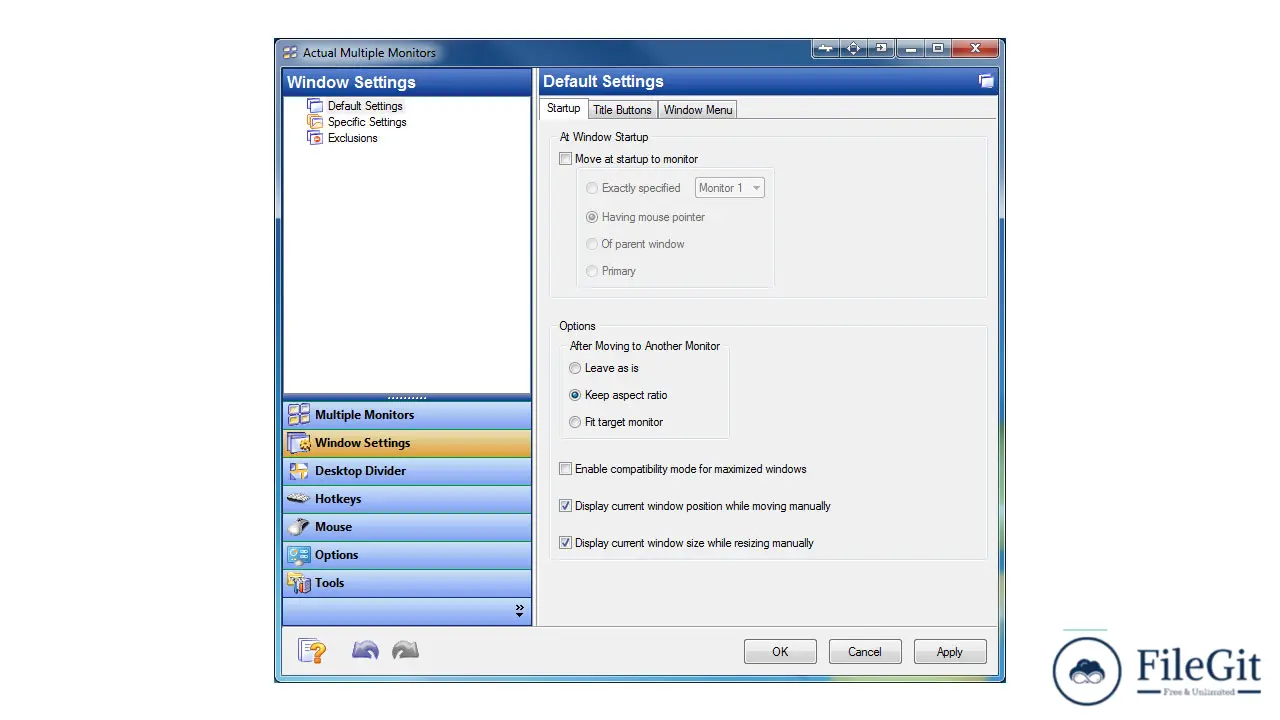
Task: Click the Cancel button
Action: [865, 652]
